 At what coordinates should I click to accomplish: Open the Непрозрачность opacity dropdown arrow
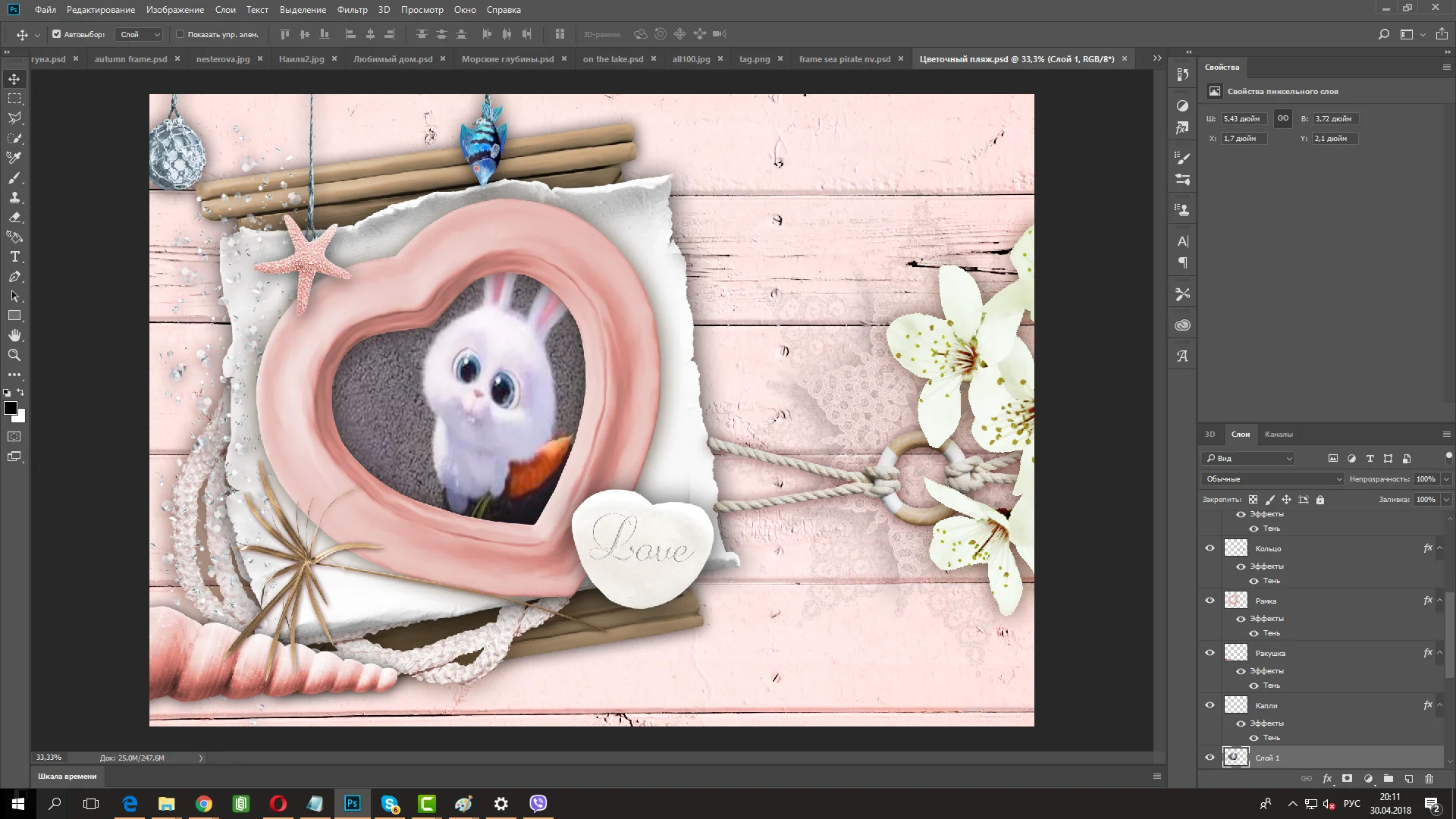click(x=1446, y=479)
